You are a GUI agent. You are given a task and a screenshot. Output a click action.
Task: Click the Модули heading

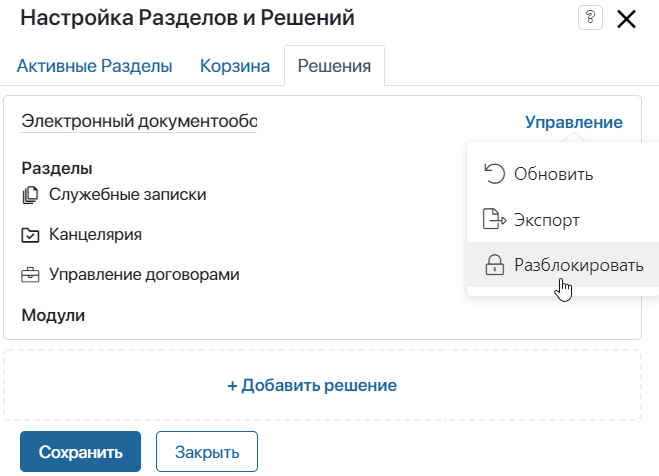click(x=53, y=316)
